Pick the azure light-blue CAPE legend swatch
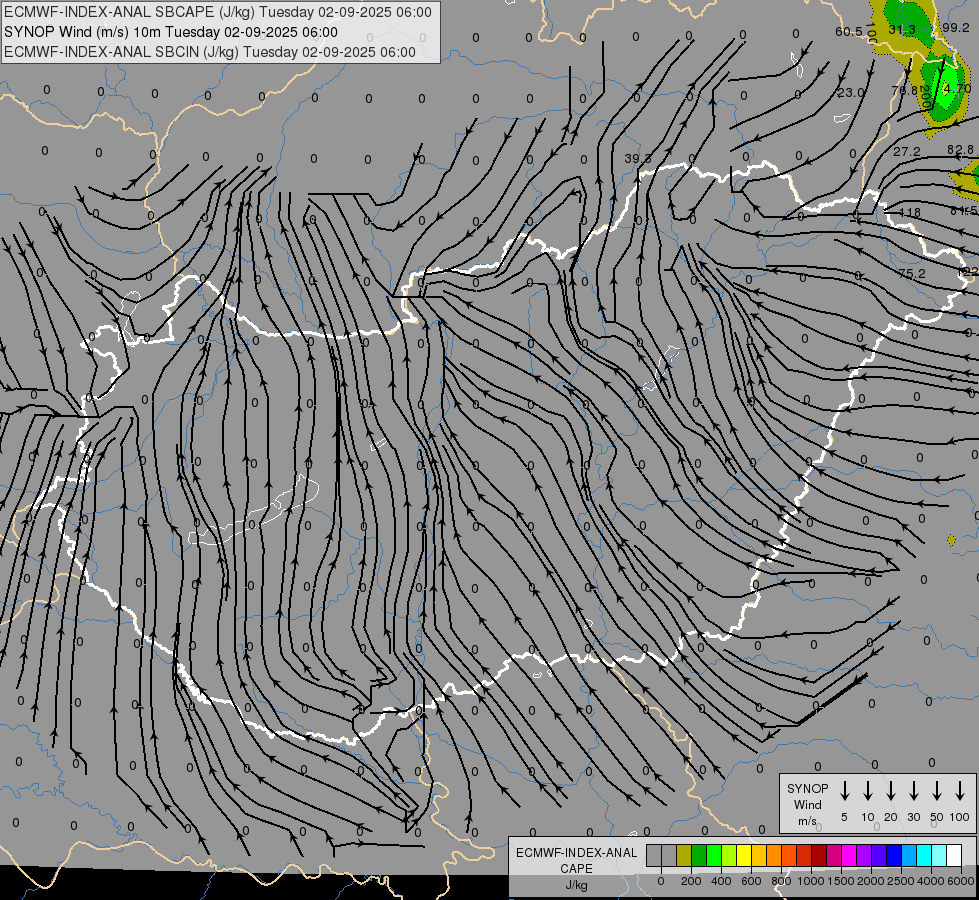Screen dimensions: 979x900 click(910, 855)
